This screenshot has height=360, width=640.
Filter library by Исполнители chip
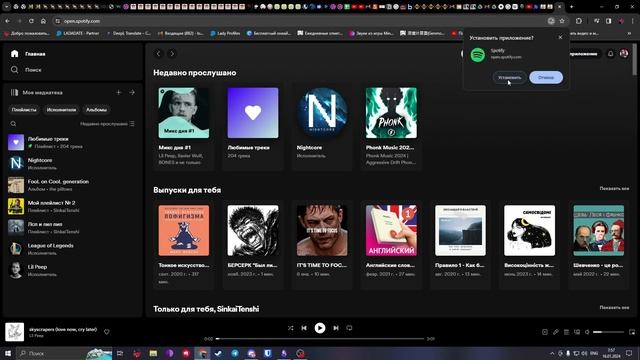tap(61, 110)
